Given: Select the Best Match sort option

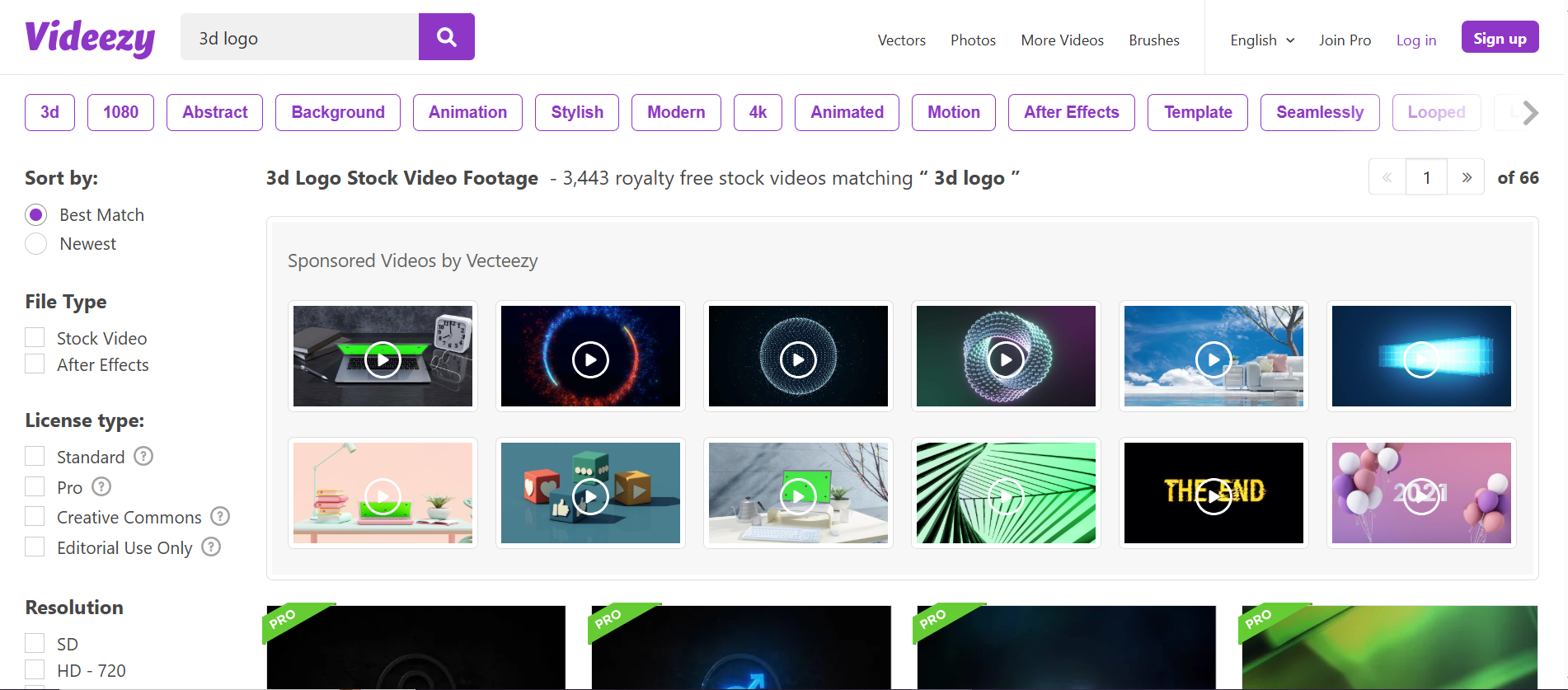Looking at the screenshot, I should (36, 215).
